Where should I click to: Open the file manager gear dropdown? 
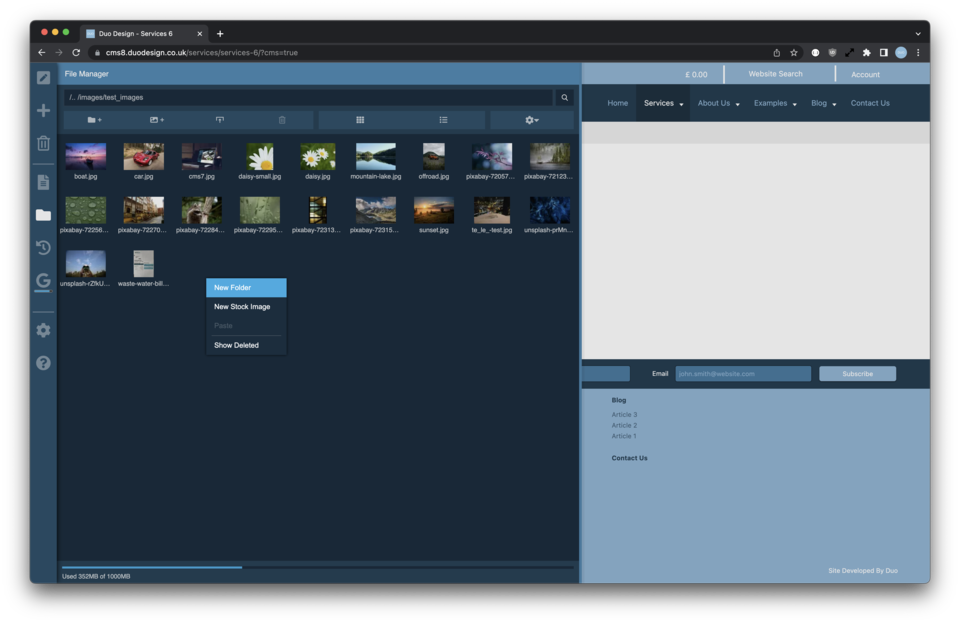coord(531,120)
